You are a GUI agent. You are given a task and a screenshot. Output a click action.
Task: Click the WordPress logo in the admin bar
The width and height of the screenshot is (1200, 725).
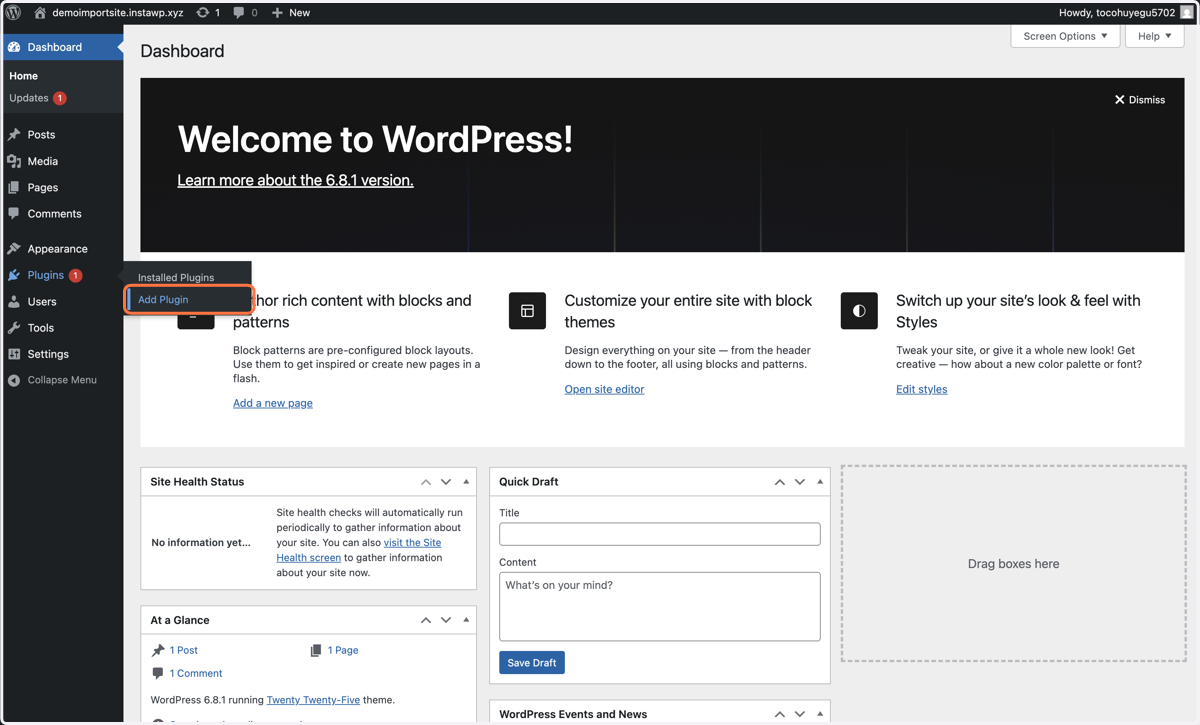click(14, 13)
